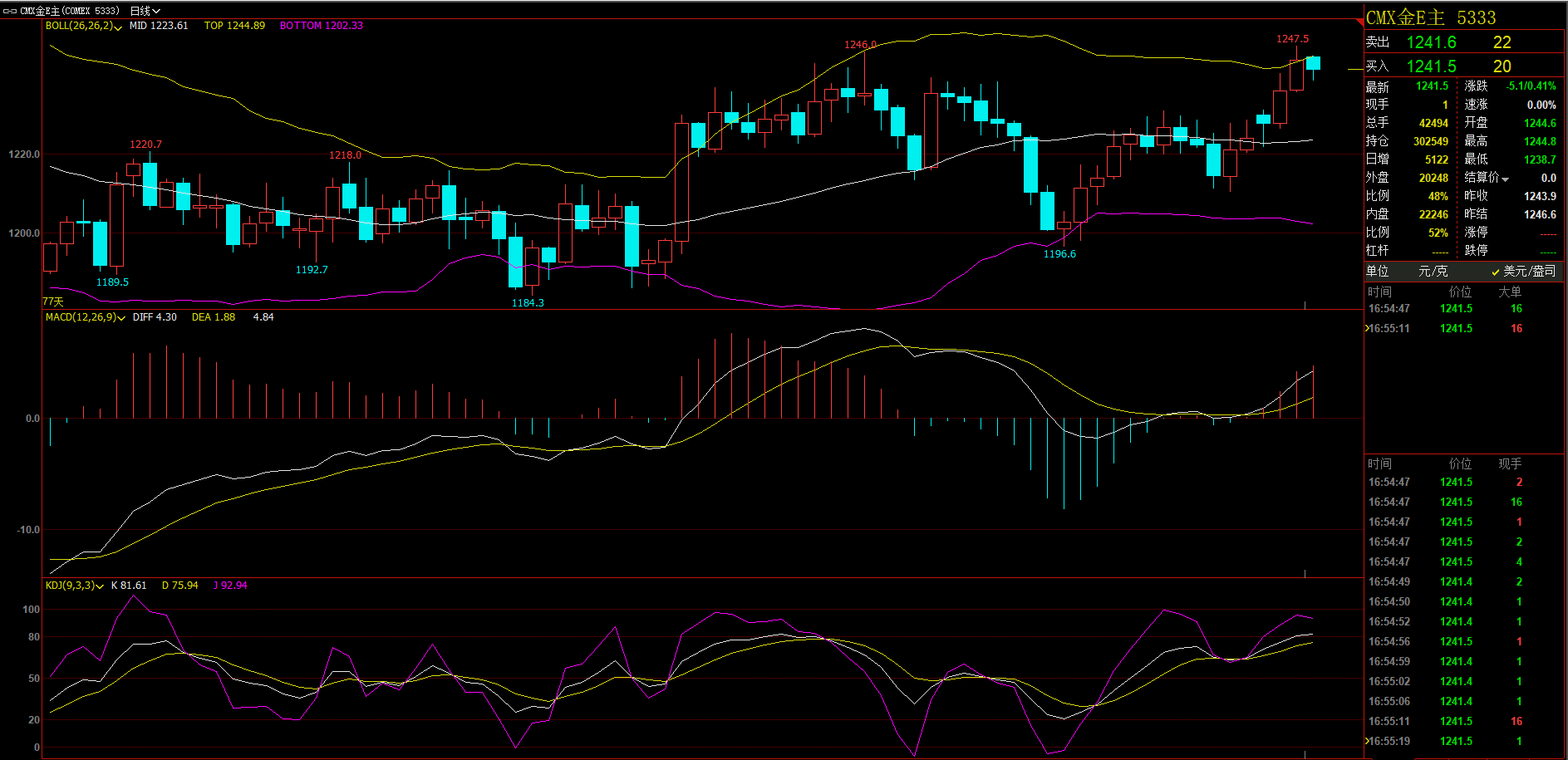Click the 现手 column header in tick list
This screenshot has width=1568, height=760.
(x=1510, y=463)
